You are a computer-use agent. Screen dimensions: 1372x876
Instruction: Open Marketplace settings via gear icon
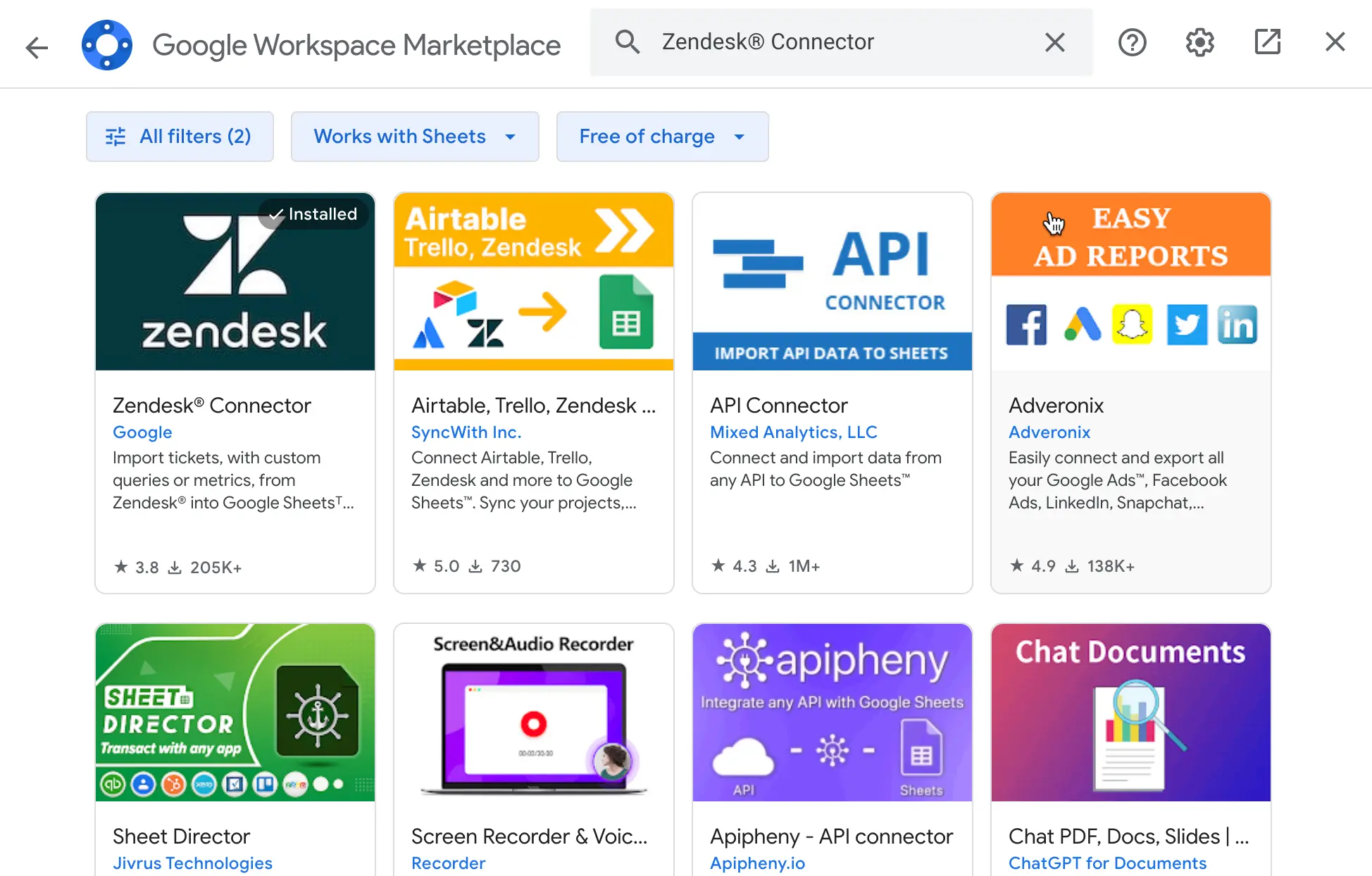click(1199, 42)
